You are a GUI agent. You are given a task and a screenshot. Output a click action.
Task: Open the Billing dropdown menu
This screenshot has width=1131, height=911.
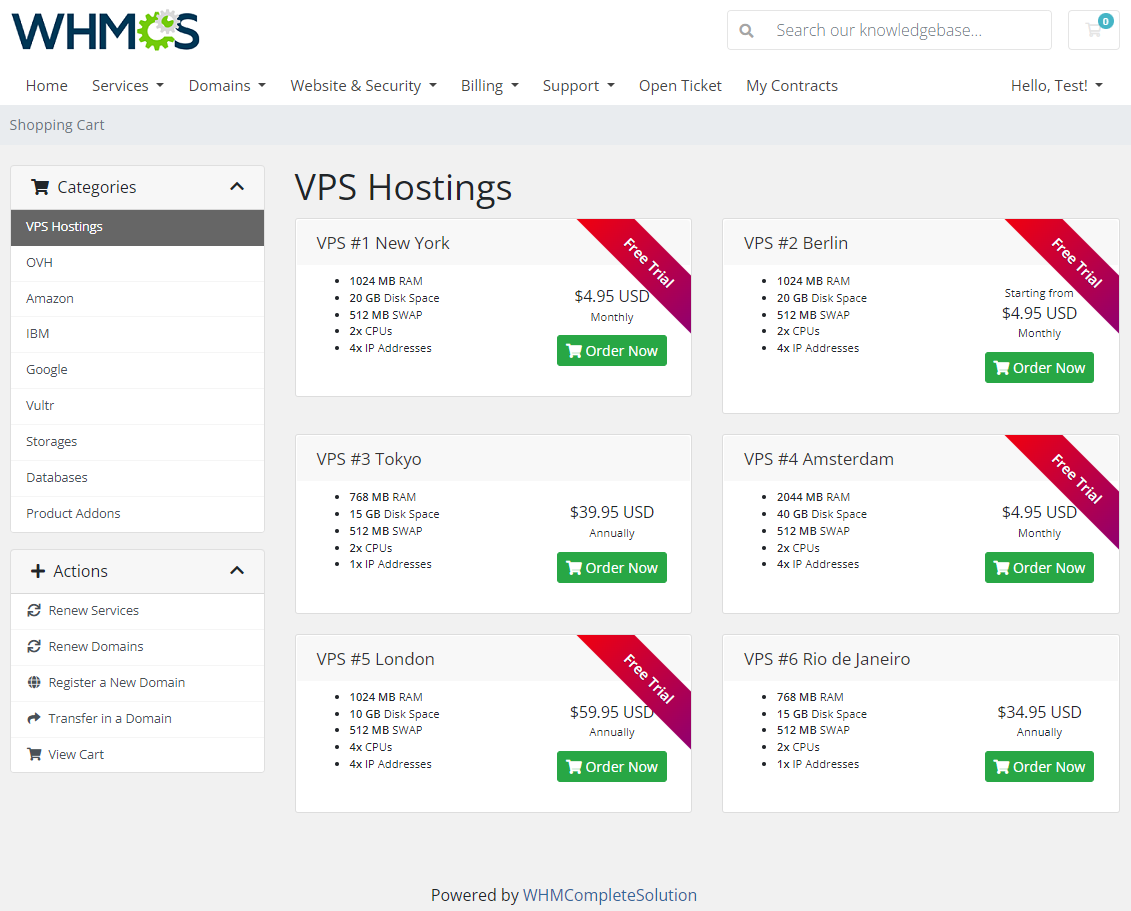point(489,85)
